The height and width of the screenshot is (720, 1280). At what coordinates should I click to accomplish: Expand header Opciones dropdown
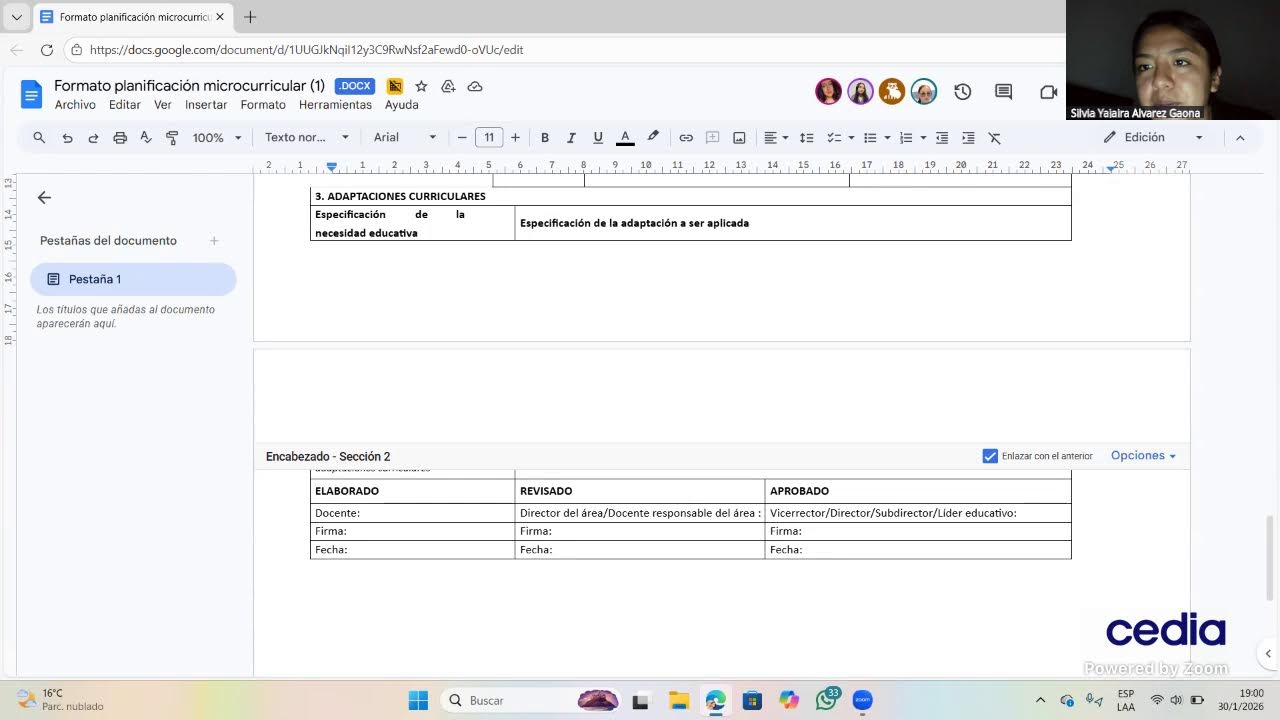1143,456
